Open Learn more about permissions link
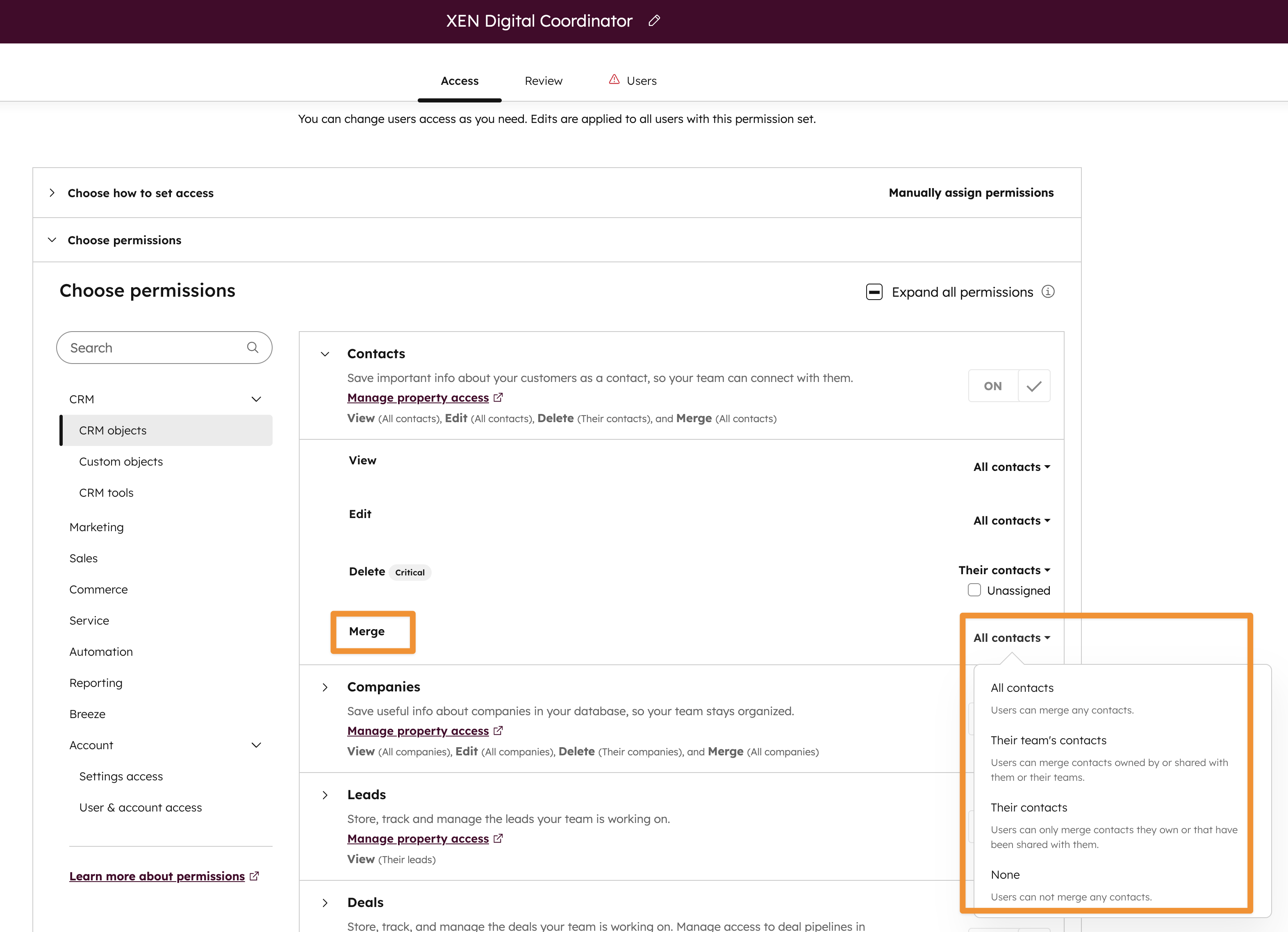The image size is (1288, 932). tap(157, 876)
